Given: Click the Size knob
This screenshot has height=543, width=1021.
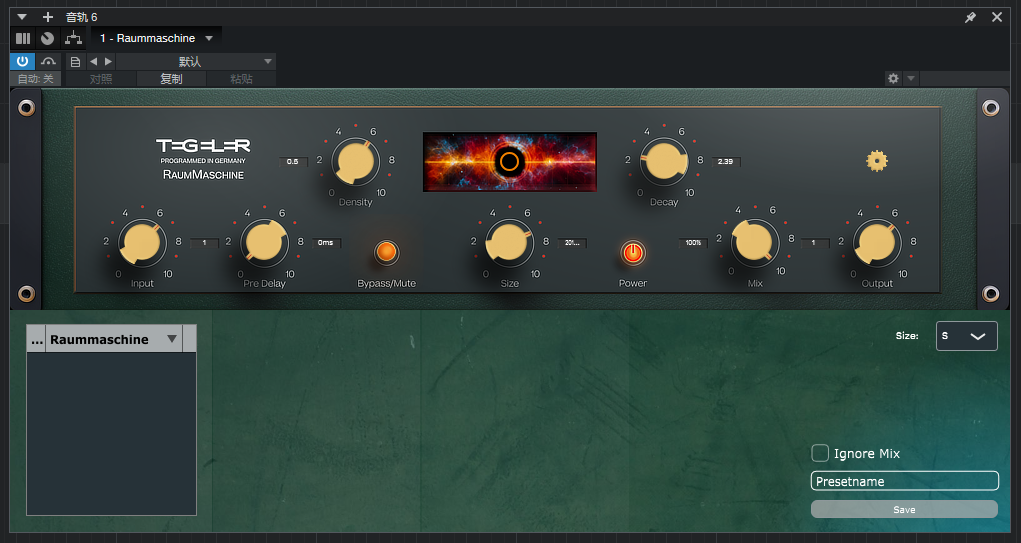Looking at the screenshot, I should 509,242.
